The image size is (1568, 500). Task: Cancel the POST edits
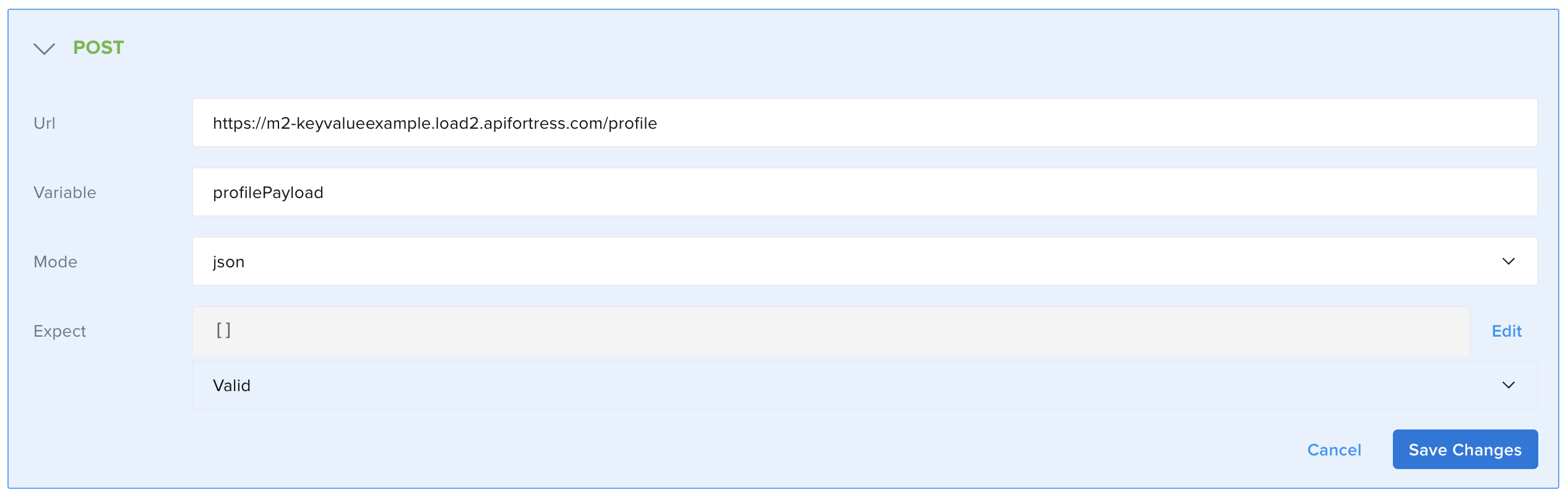click(1333, 450)
